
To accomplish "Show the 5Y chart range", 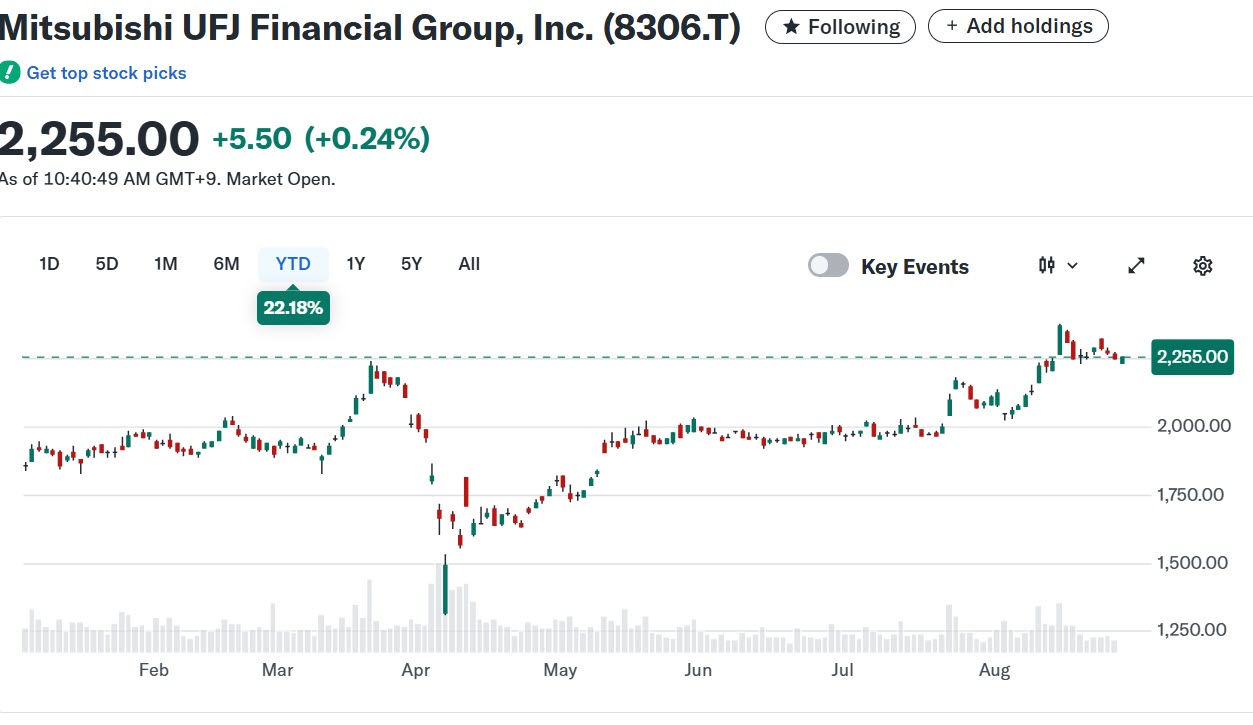I will point(412,264).
